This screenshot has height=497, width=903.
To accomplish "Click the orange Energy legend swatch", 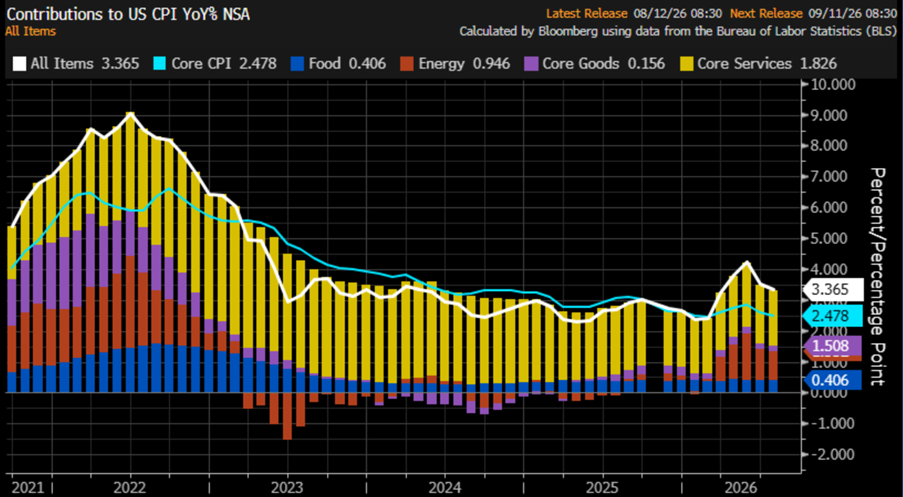I will pyautogui.click(x=407, y=63).
